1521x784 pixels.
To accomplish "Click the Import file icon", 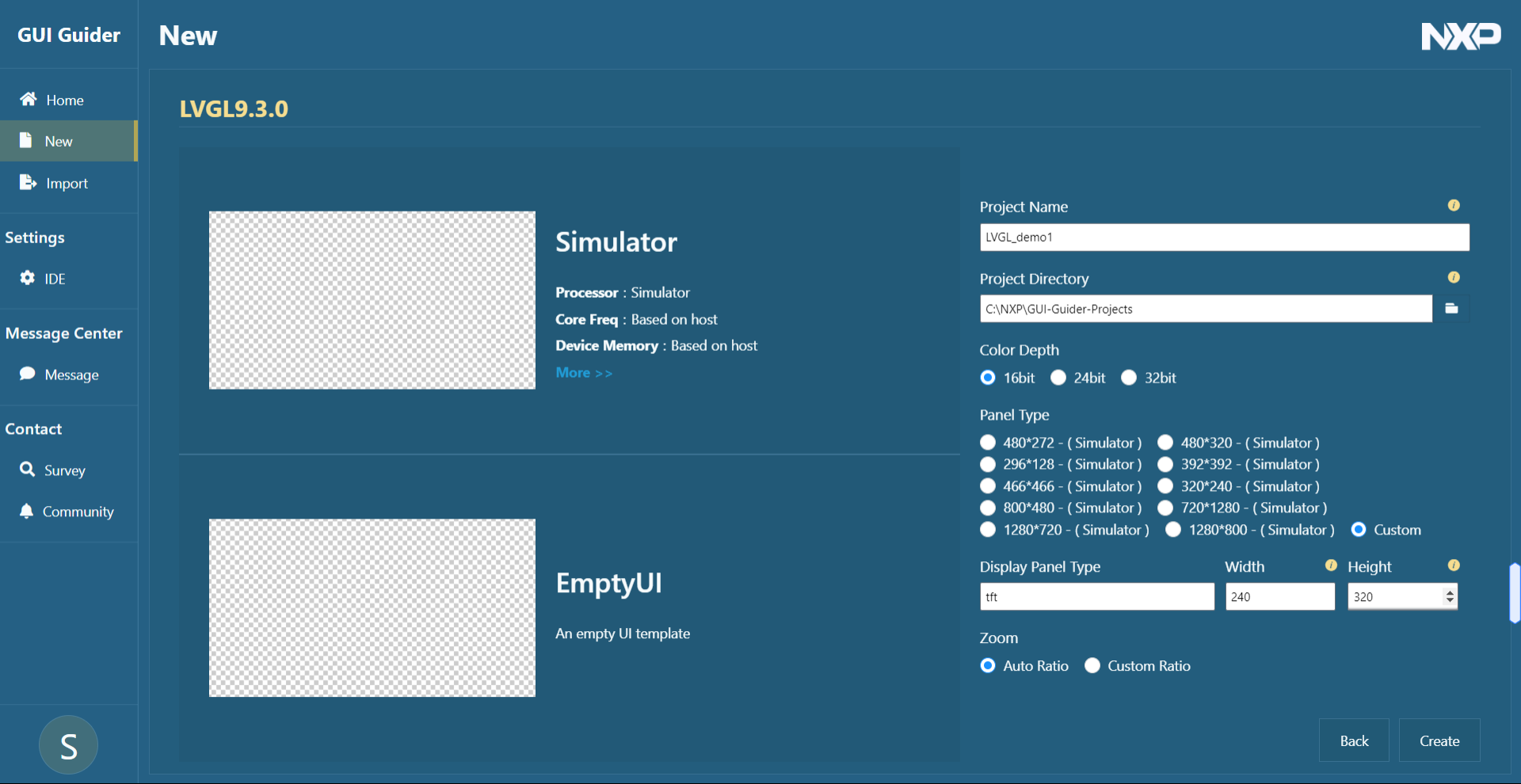I will tap(28, 182).
